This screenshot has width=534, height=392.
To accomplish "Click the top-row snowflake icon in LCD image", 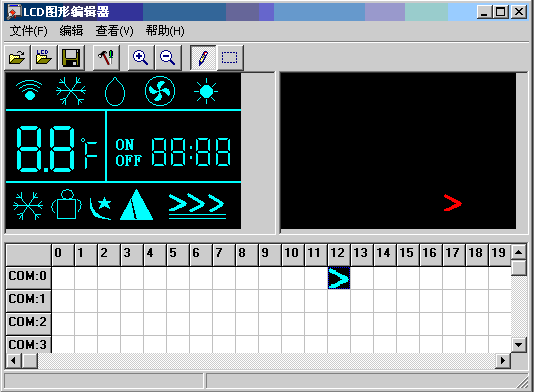I will point(71,91).
